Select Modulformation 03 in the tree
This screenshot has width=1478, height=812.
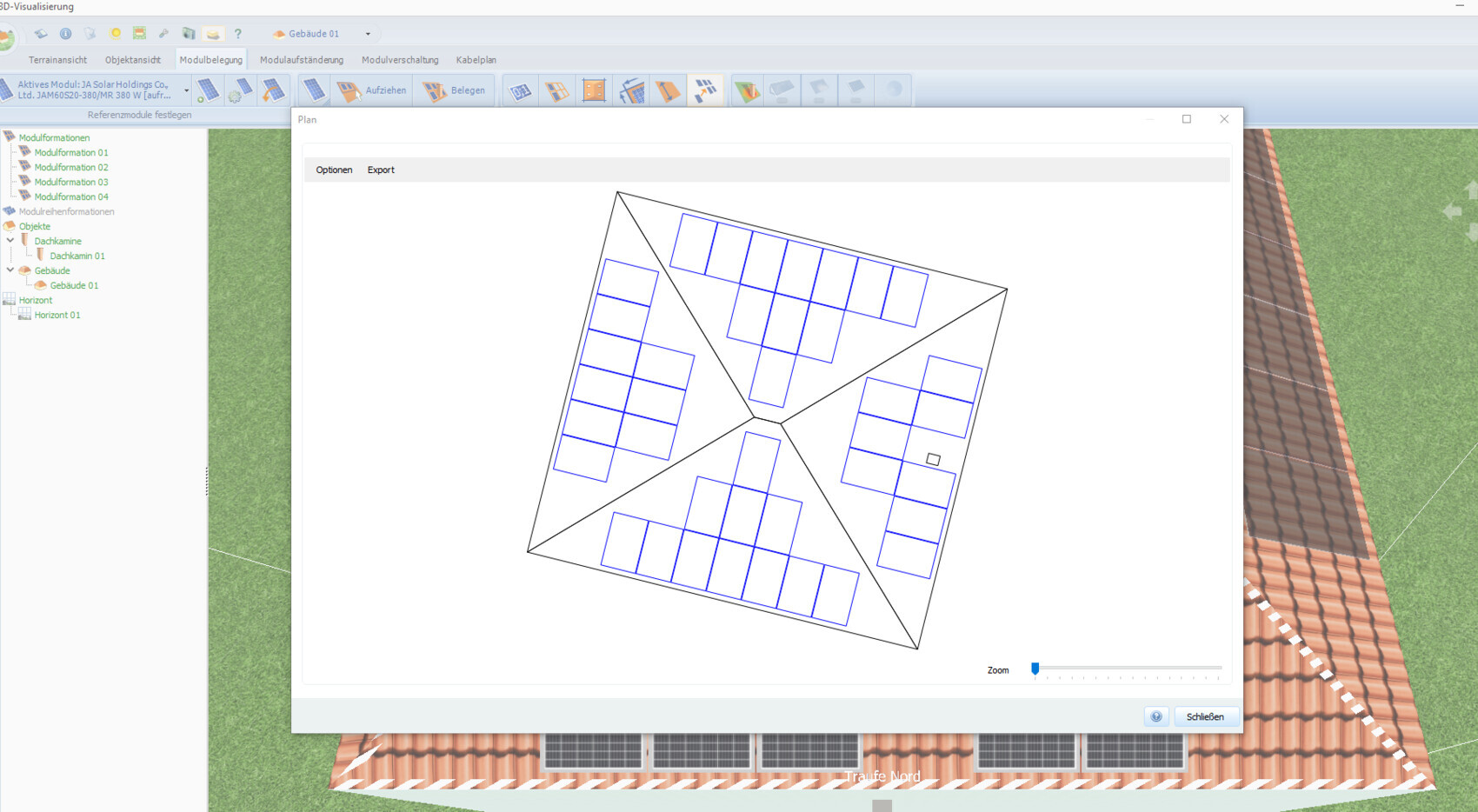(71, 182)
